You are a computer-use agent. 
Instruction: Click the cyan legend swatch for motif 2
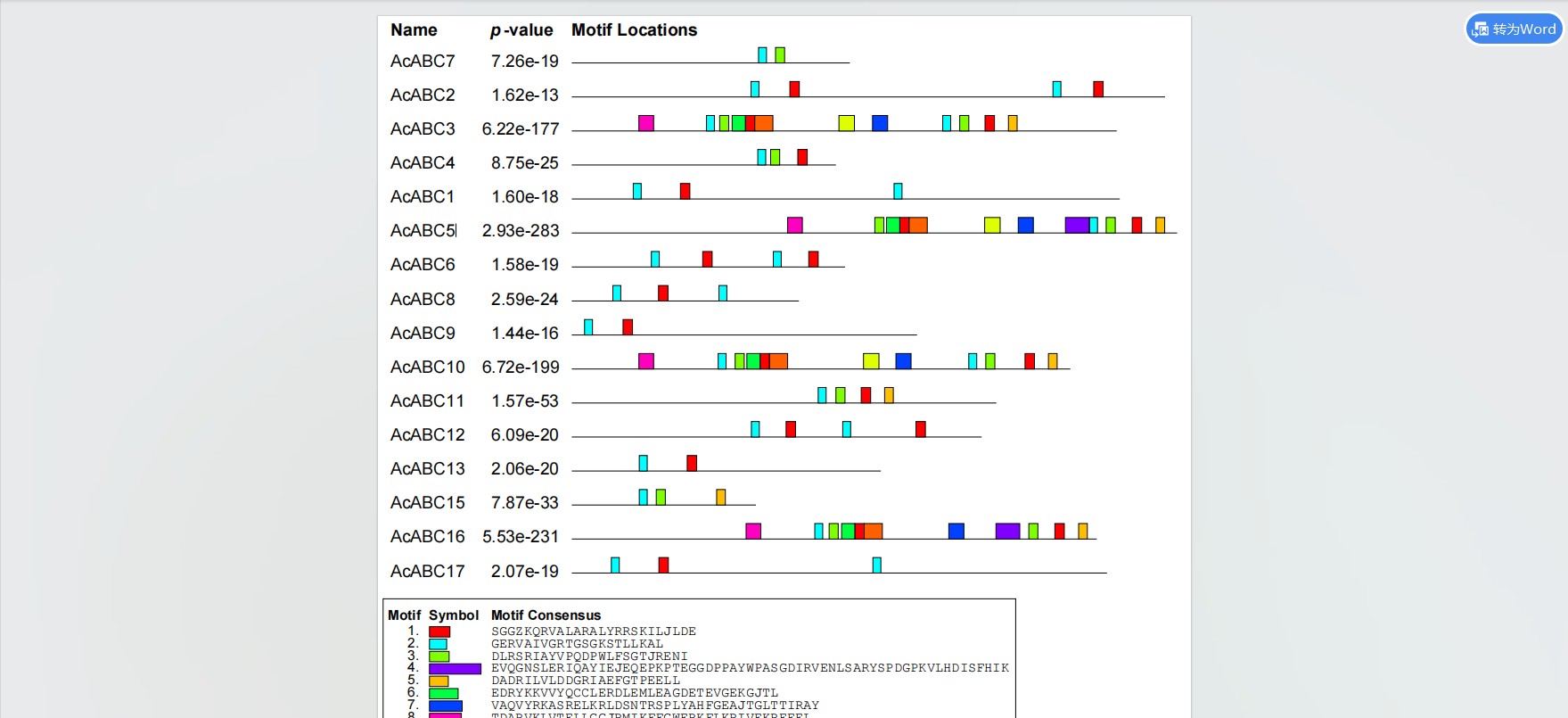pos(438,644)
